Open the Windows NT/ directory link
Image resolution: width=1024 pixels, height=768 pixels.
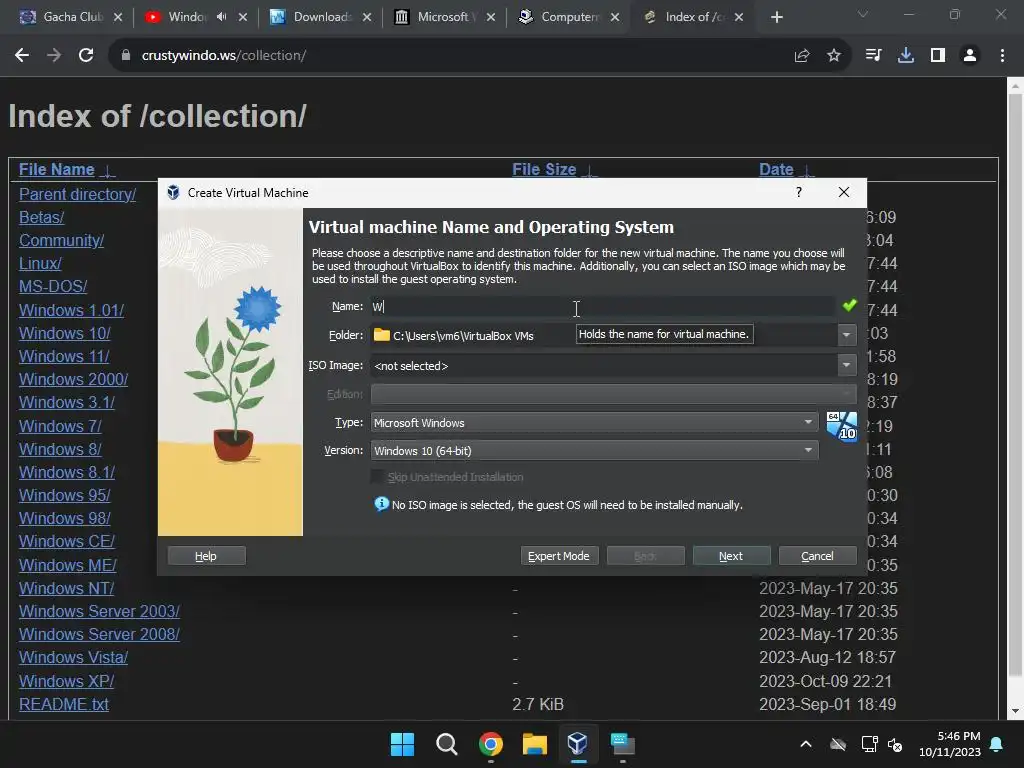click(x=67, y=588)
